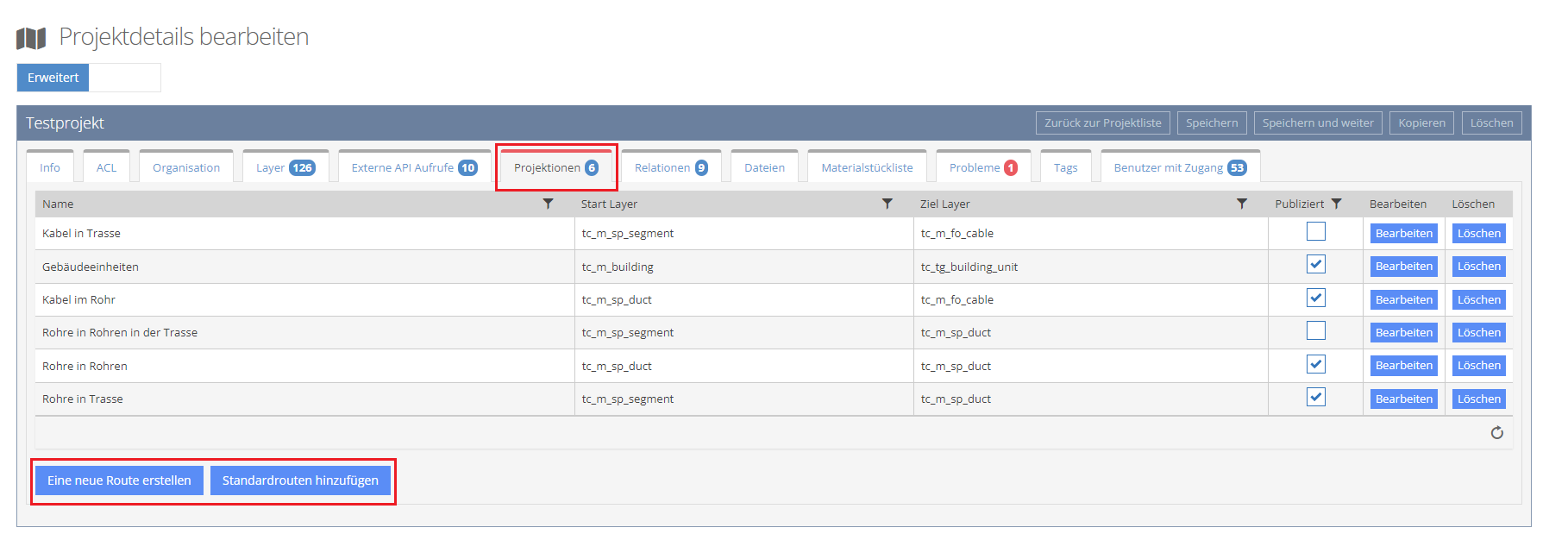Viewport: 1568px width, 559px height.
Task: Click Eine neue Route erstellen
Action: [x=119, y=480]
